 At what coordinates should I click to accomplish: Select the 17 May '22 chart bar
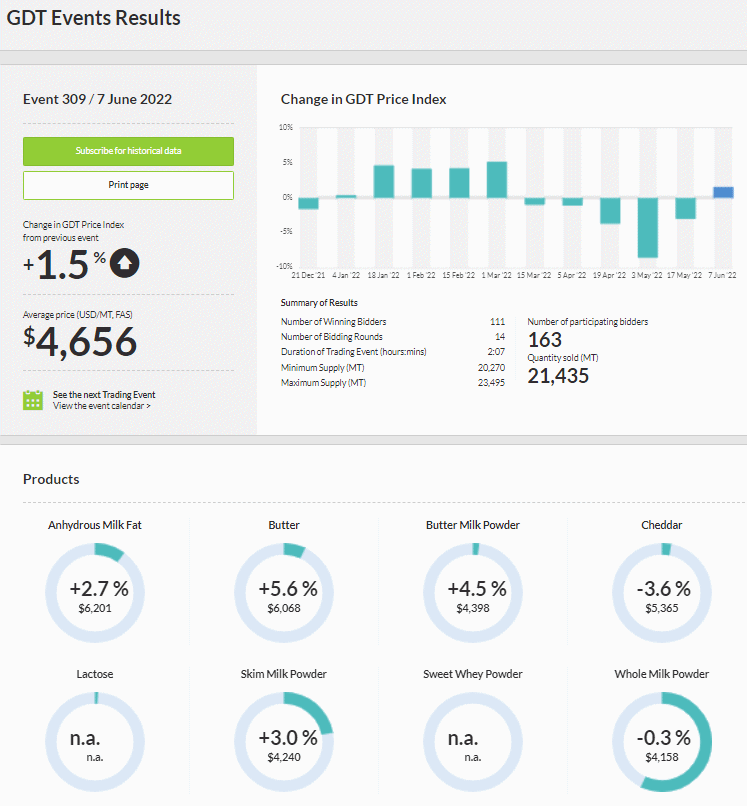click(685, 209)
